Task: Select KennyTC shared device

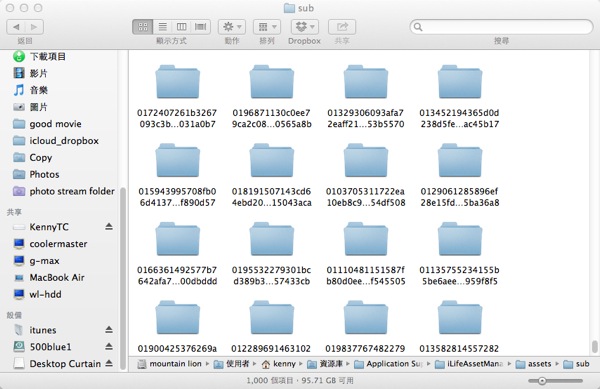Action: click(49, 227)
